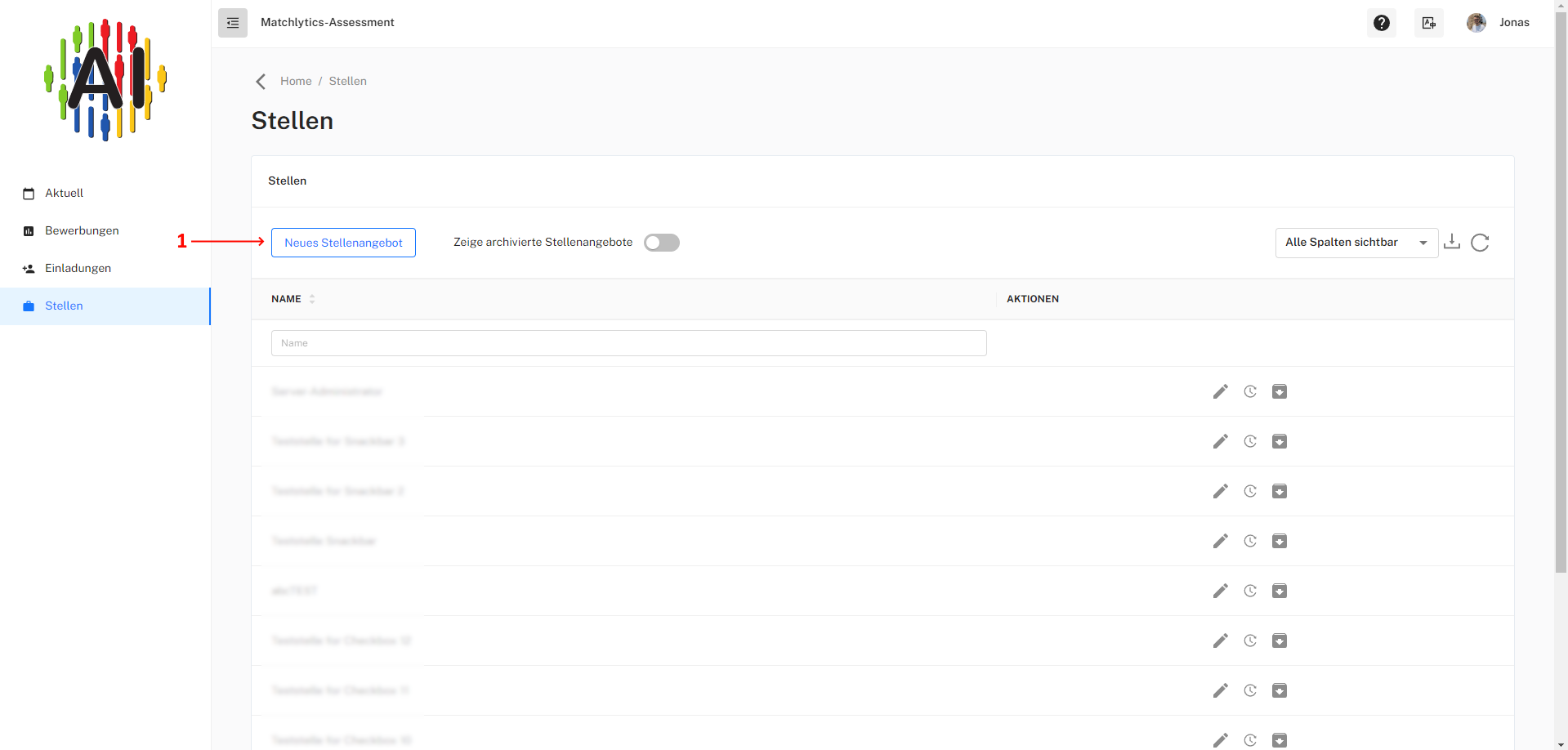Select Stellen in sidebar
Screen dimensions: 1568x750
click(105, 306)
